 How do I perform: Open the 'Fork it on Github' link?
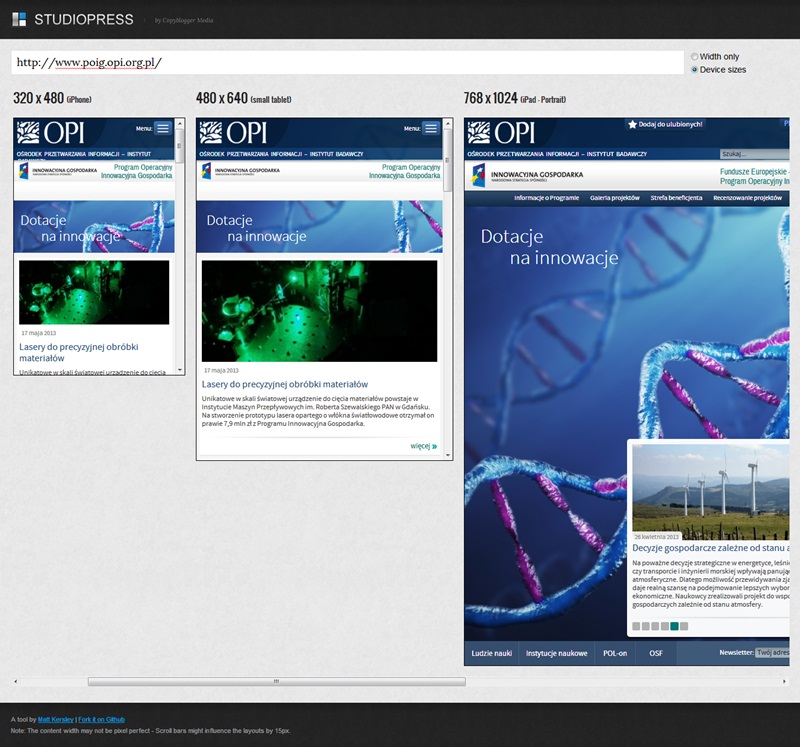tap(102, 720)
